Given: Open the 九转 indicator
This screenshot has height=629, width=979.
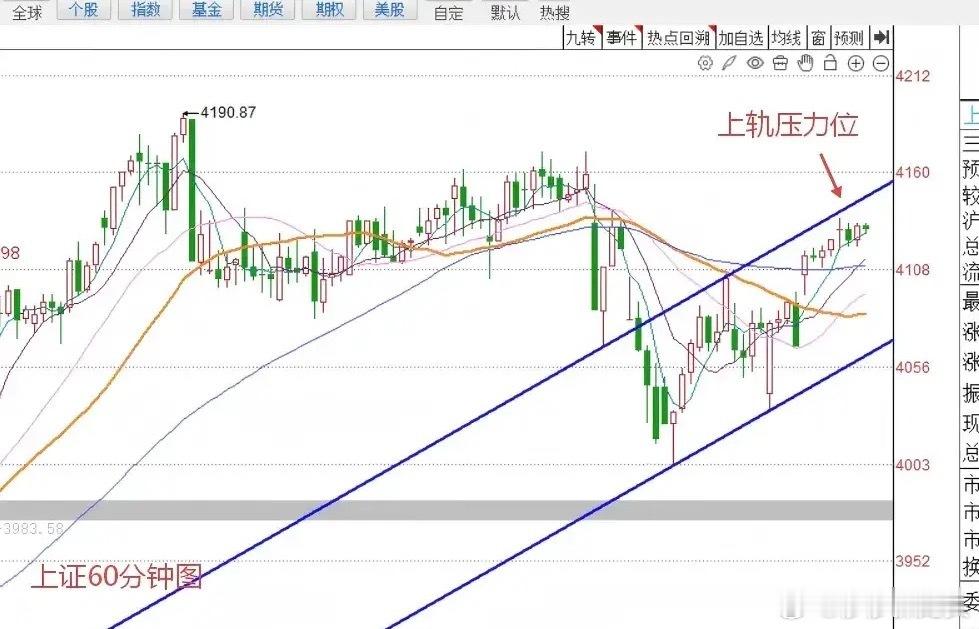Looking at the screenshot, I should tap(582, 38).
